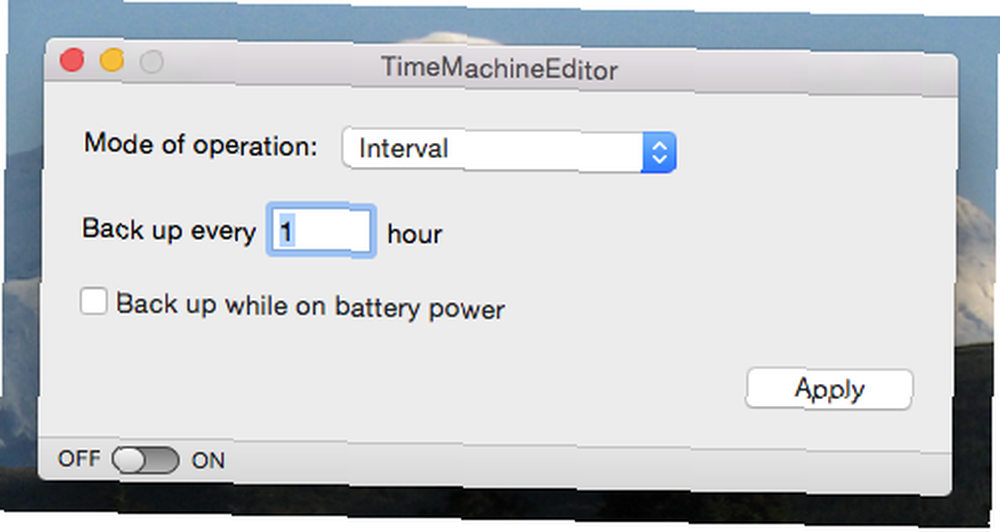Click the word Interval in the popup
This screenshot has height=532, width=1000.
point(404,149)
